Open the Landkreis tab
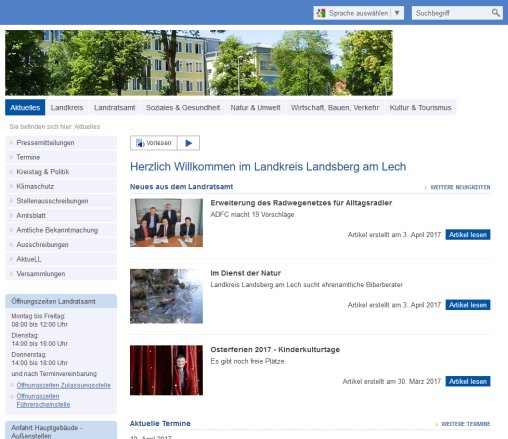The image size is (508, 439). 67,107
